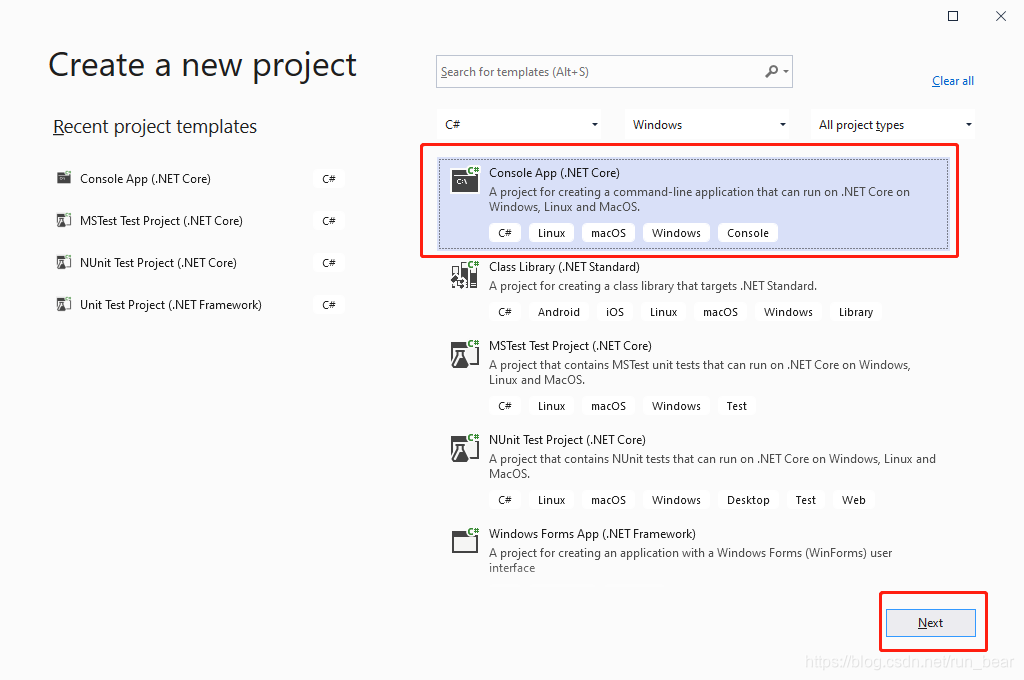Screen dimensions: 1024x680
Task: Click the macOS tag on Console App
Action: click(608, 233)
